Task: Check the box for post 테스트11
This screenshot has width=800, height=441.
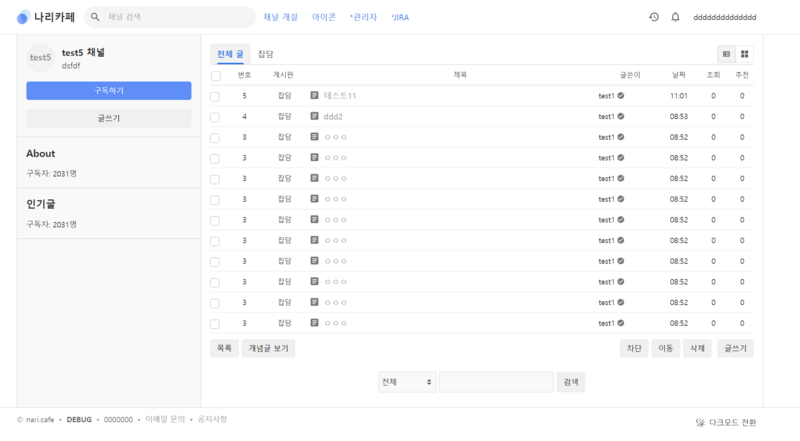Action: point(215,96)
